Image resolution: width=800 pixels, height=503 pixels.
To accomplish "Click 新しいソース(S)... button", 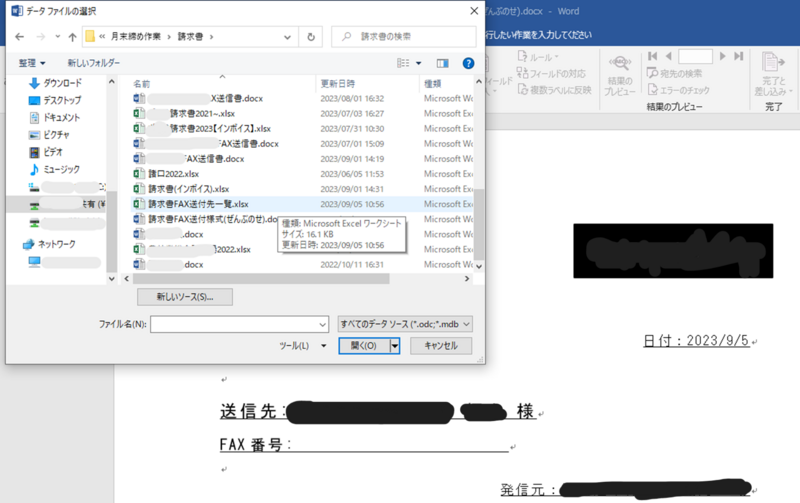I will pos(185,297).
